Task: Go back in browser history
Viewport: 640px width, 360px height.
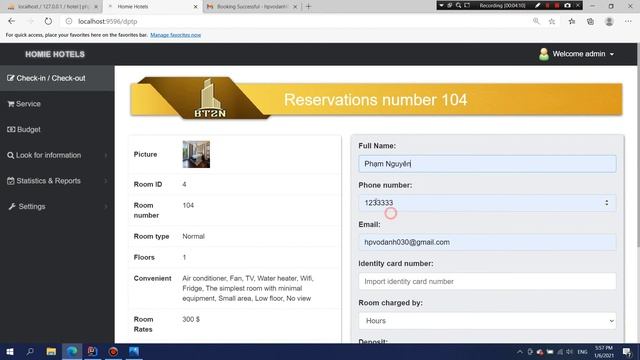Action: [11, 21]
